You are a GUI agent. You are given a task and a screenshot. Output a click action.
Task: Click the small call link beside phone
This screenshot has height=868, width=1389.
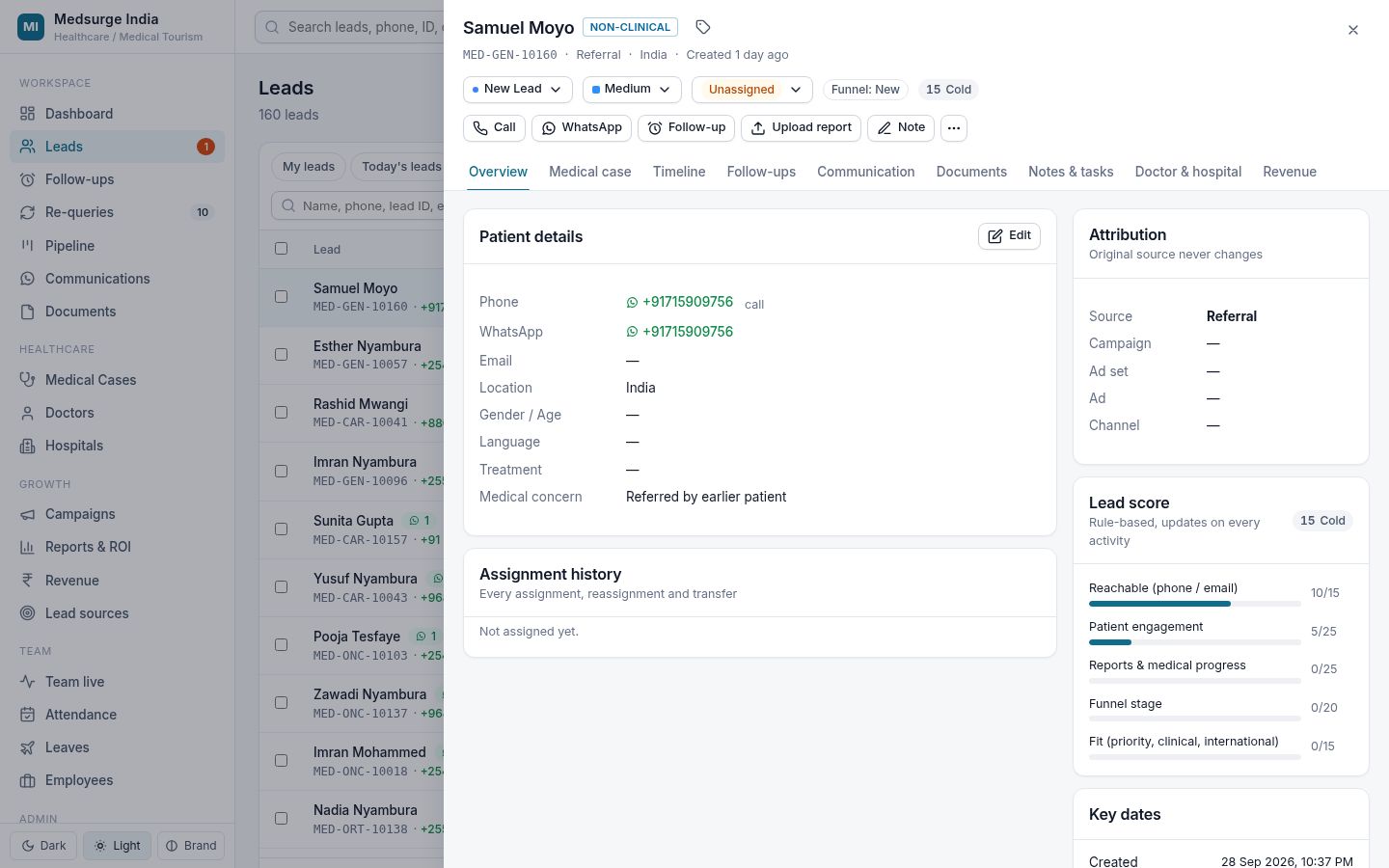tap(754, 305)
